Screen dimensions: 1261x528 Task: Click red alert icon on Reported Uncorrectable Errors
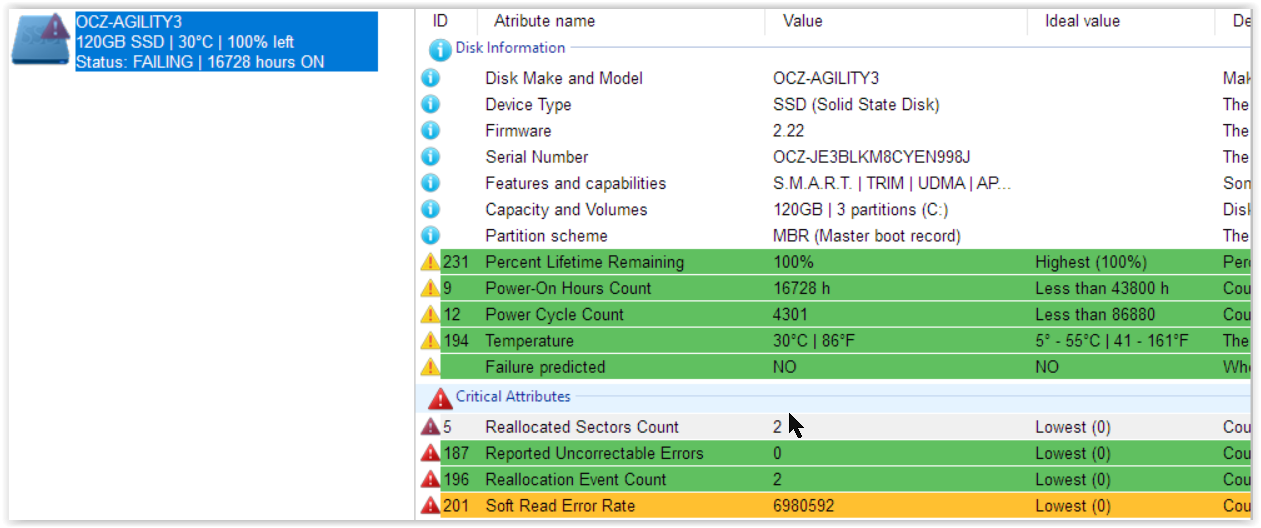[430, 453]
